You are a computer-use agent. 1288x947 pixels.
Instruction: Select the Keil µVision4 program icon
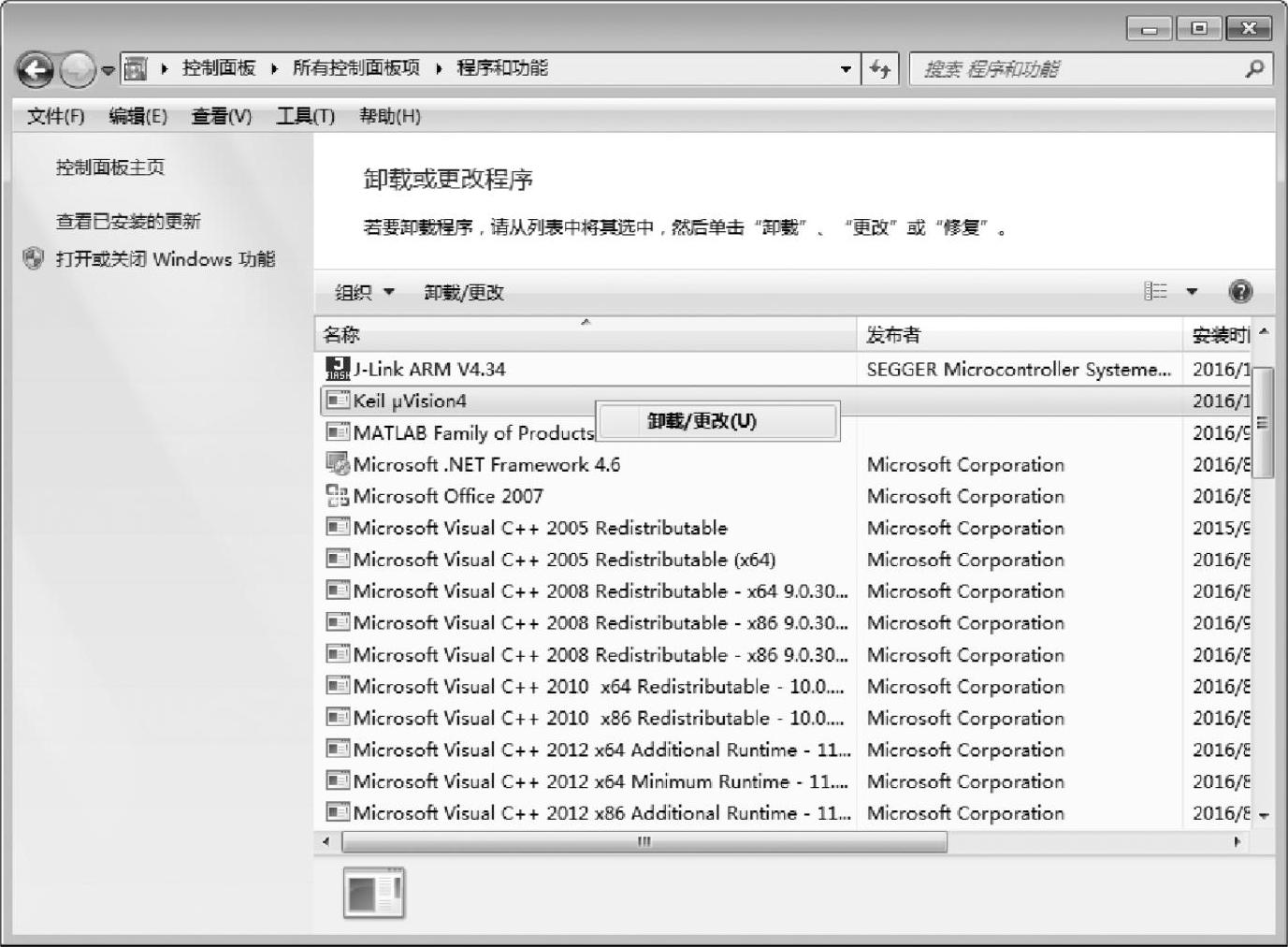338,401
